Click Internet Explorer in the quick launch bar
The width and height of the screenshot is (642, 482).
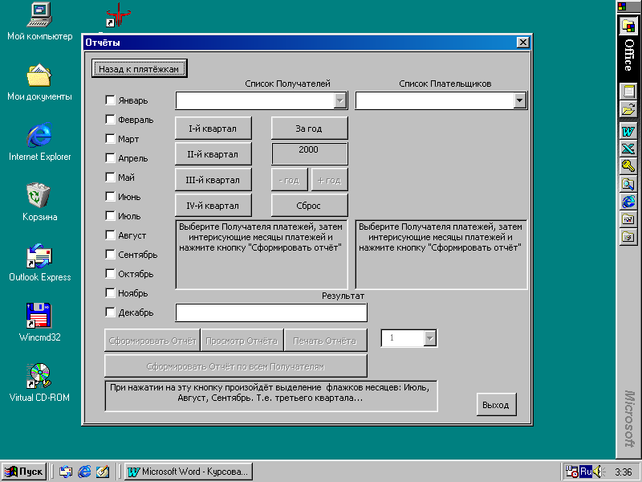[x=84, y=471]
